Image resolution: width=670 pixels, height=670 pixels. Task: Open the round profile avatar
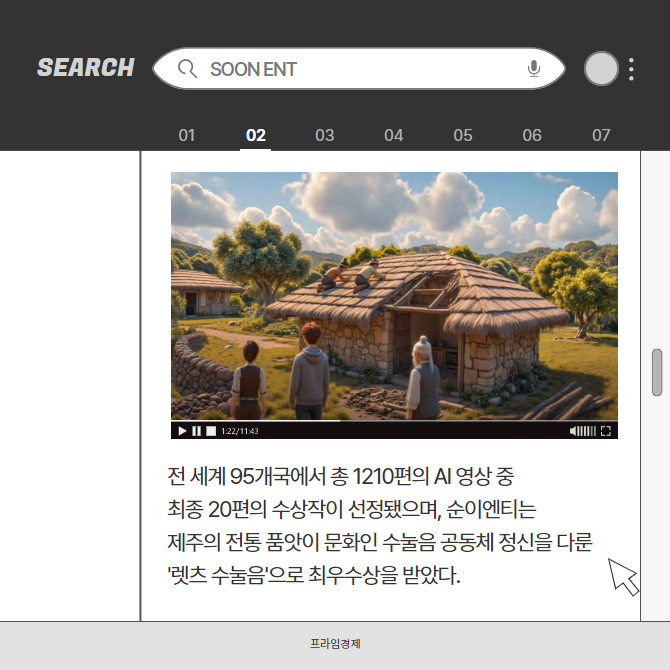click(x=601, y=68)
